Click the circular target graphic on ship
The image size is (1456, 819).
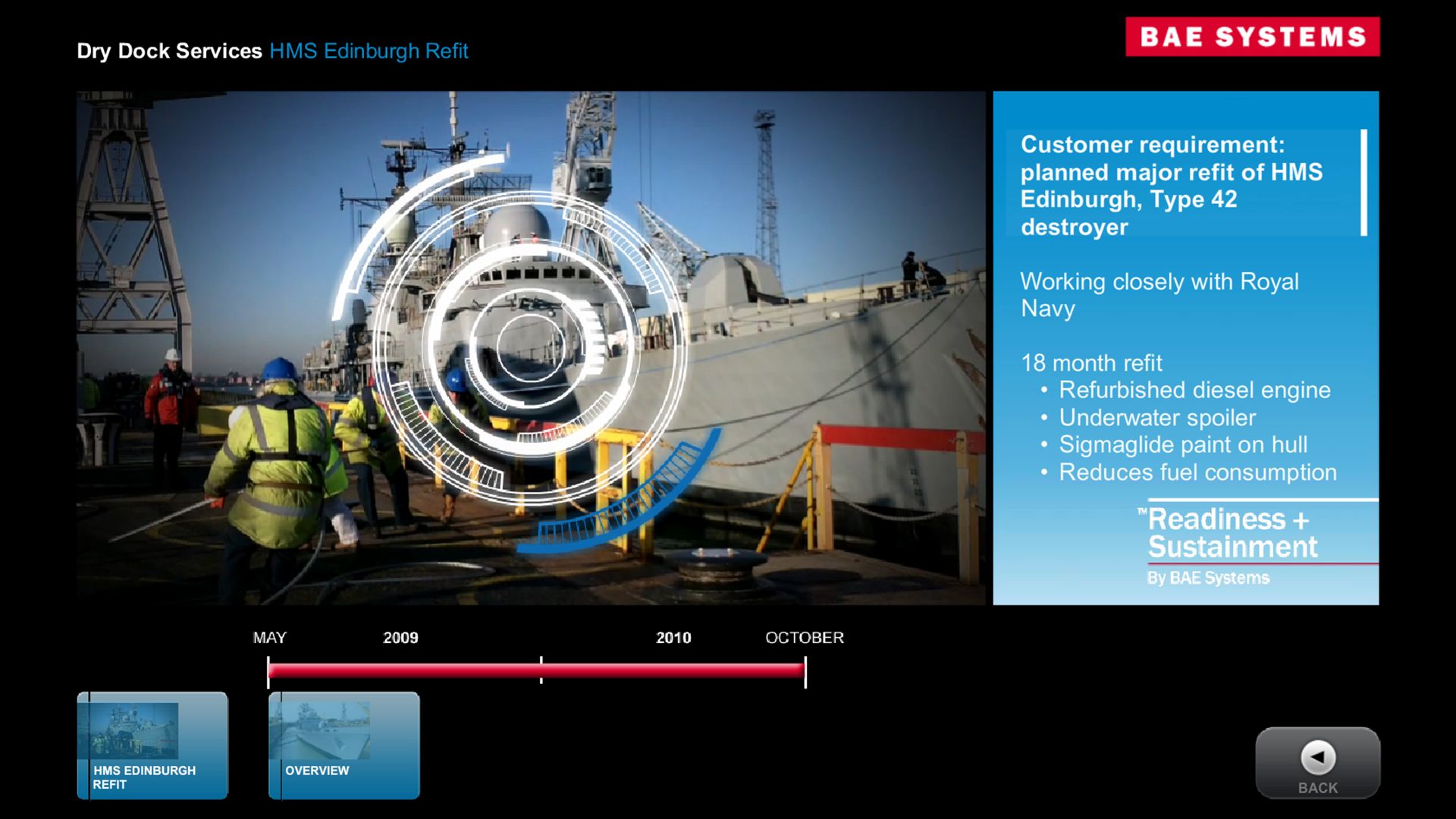530,347
